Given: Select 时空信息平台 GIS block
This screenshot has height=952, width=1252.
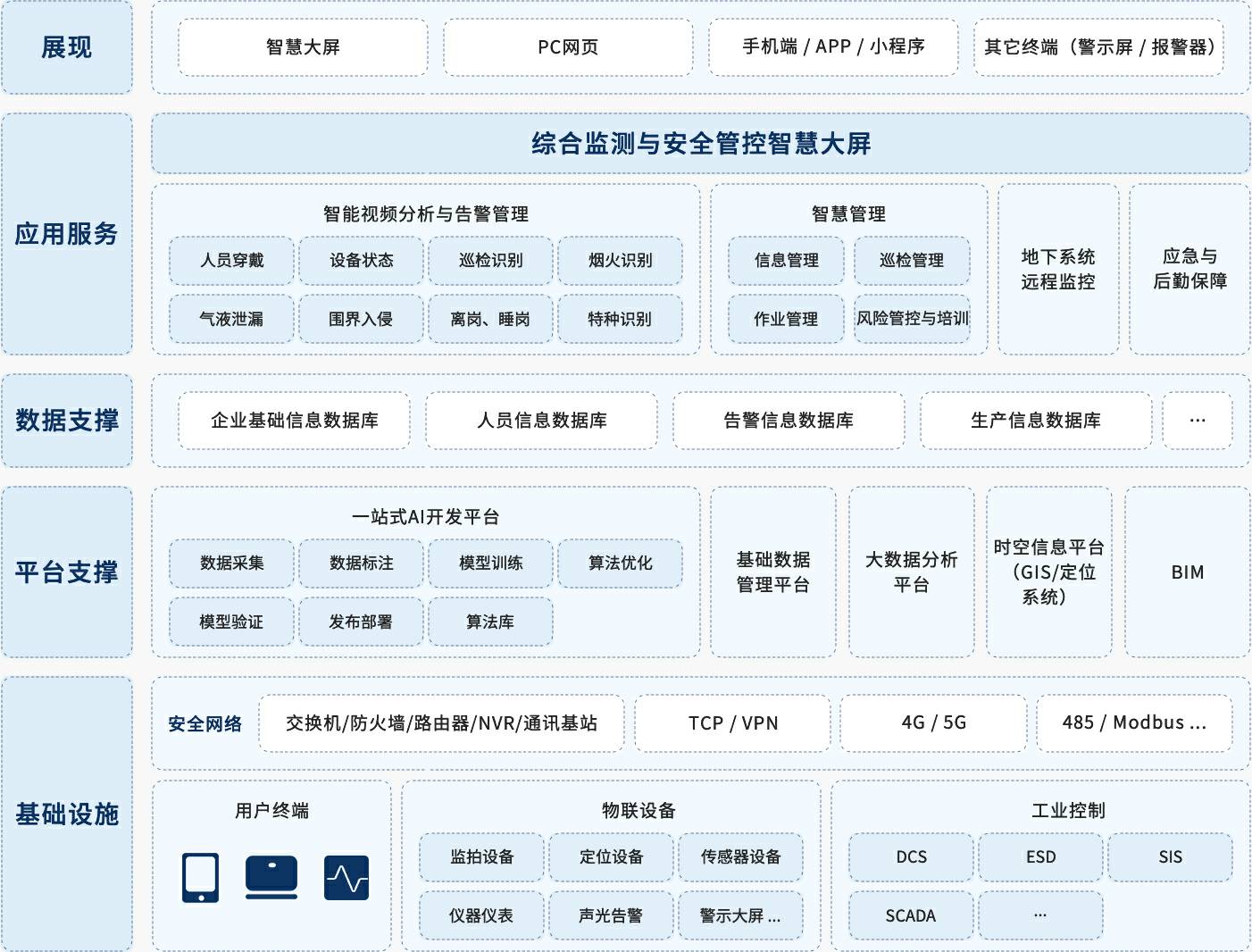Looking at the screenshot, I should (1048, 572).
